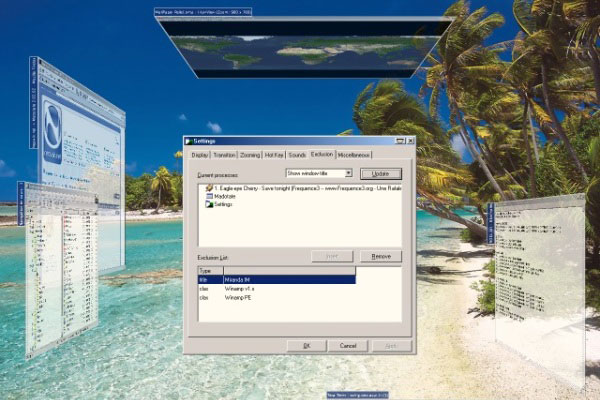Click the Madotate process icon
600x400 pixels.
[209, 196]
